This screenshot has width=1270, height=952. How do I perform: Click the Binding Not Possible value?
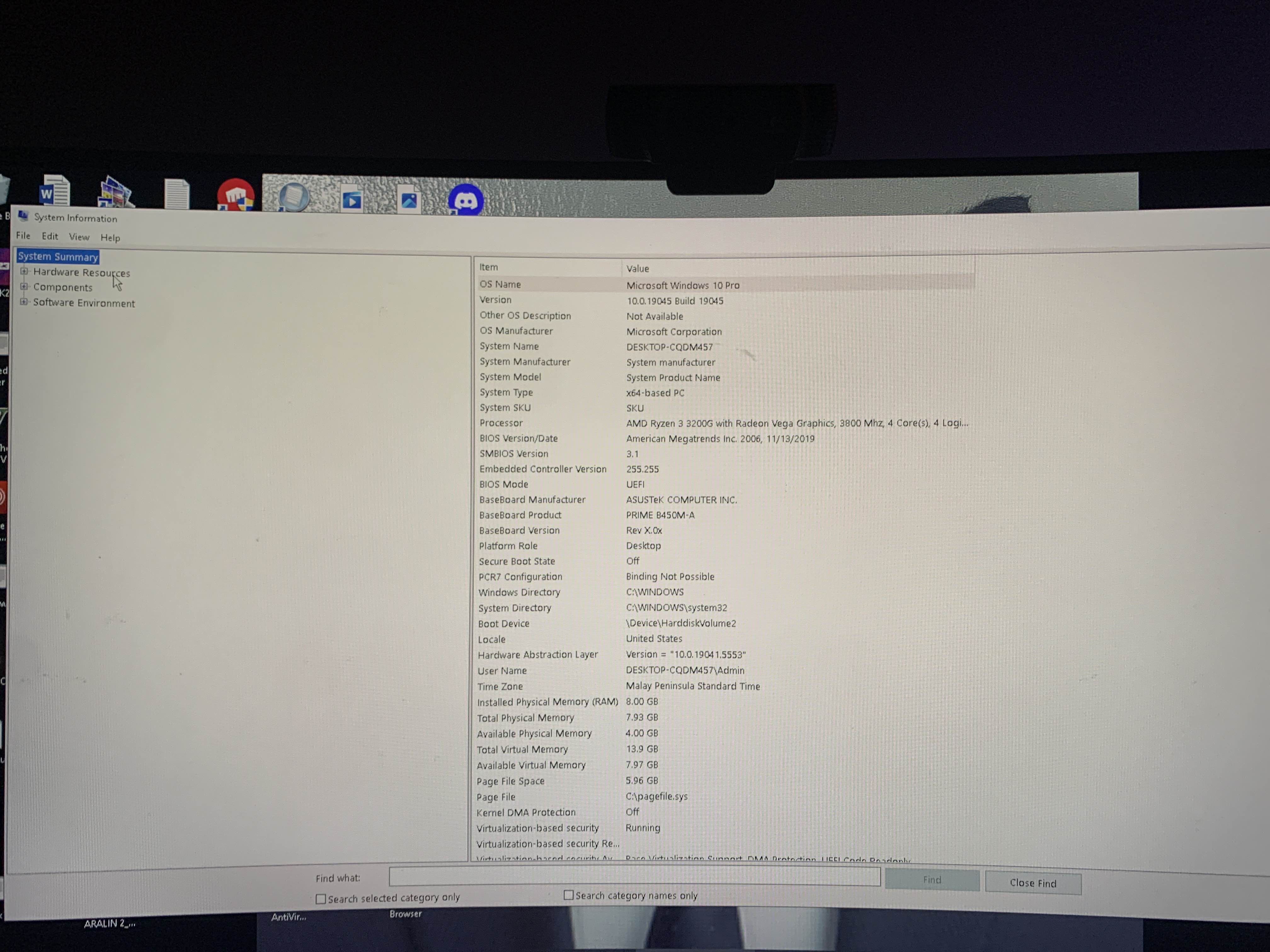click(x=670, y=577)
